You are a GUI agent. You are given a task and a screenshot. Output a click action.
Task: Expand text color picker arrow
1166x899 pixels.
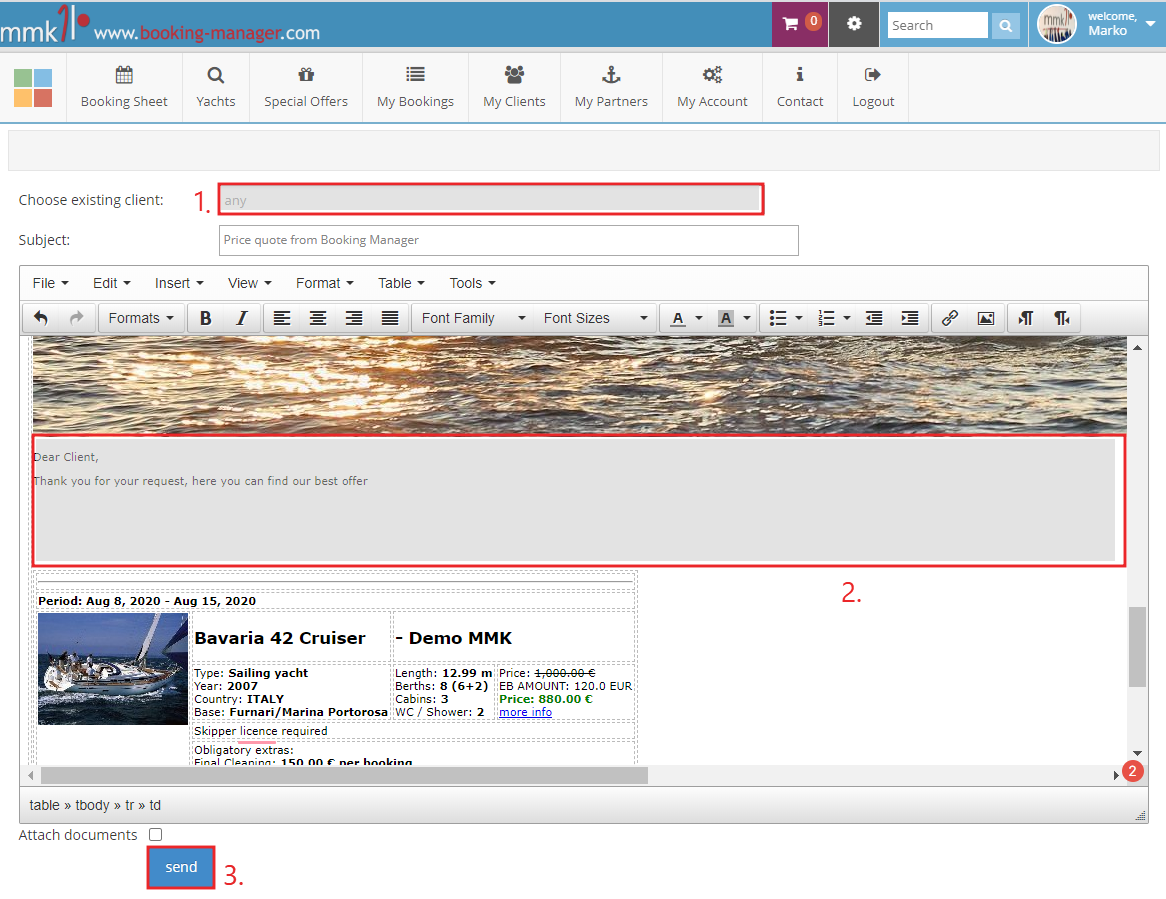tap(699, 318)
